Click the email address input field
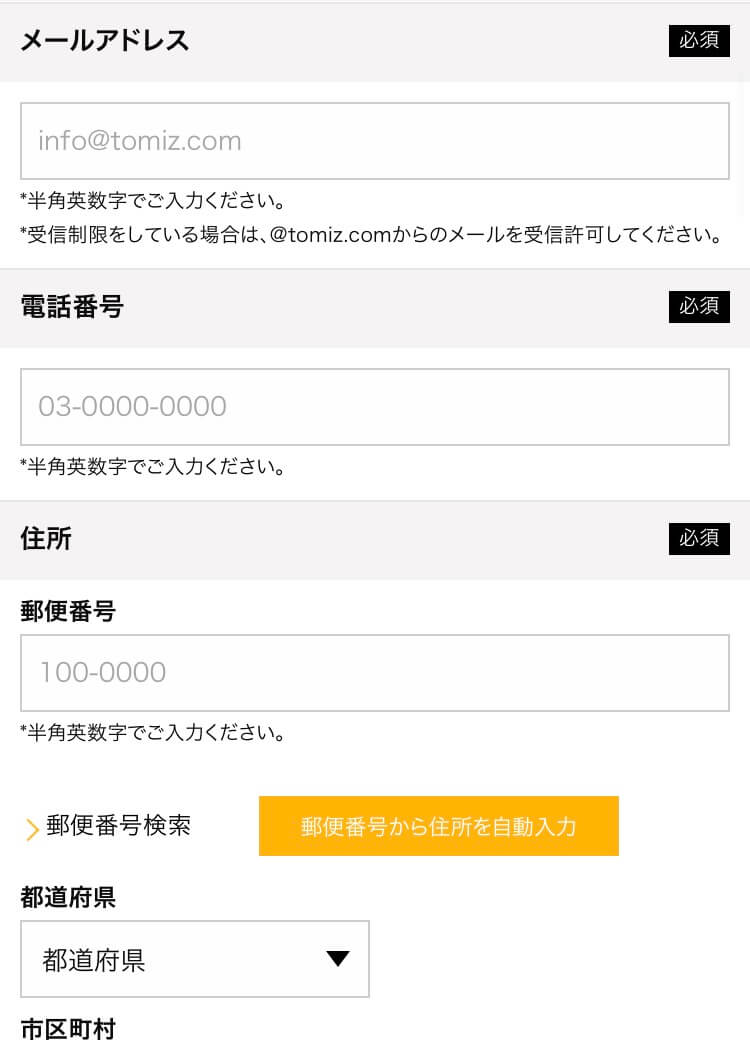 tap(374, 141)
